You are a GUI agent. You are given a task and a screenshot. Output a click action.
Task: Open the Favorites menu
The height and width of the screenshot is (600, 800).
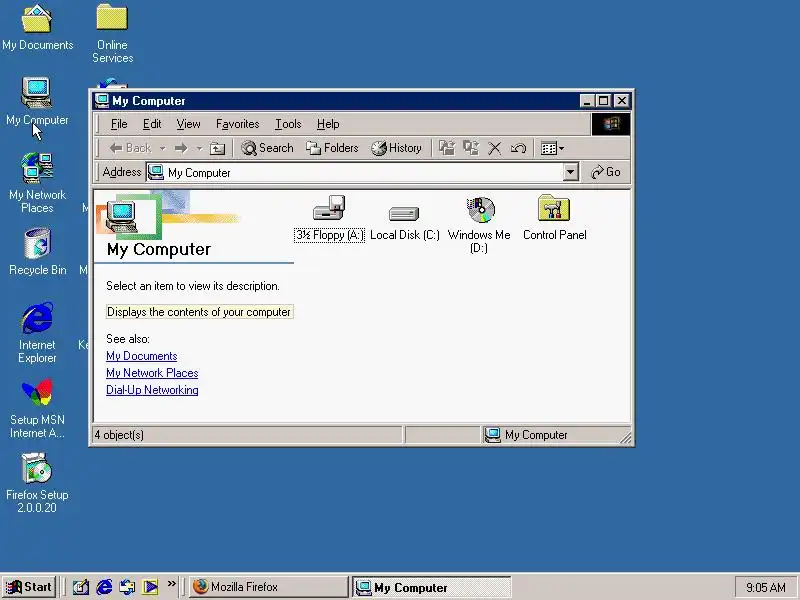tap(237, 124)
